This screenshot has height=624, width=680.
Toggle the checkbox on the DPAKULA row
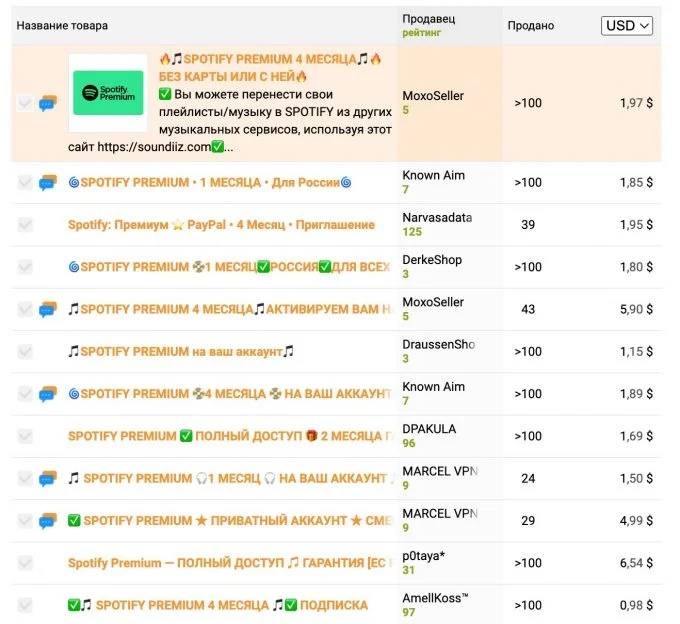coord(25,436)
